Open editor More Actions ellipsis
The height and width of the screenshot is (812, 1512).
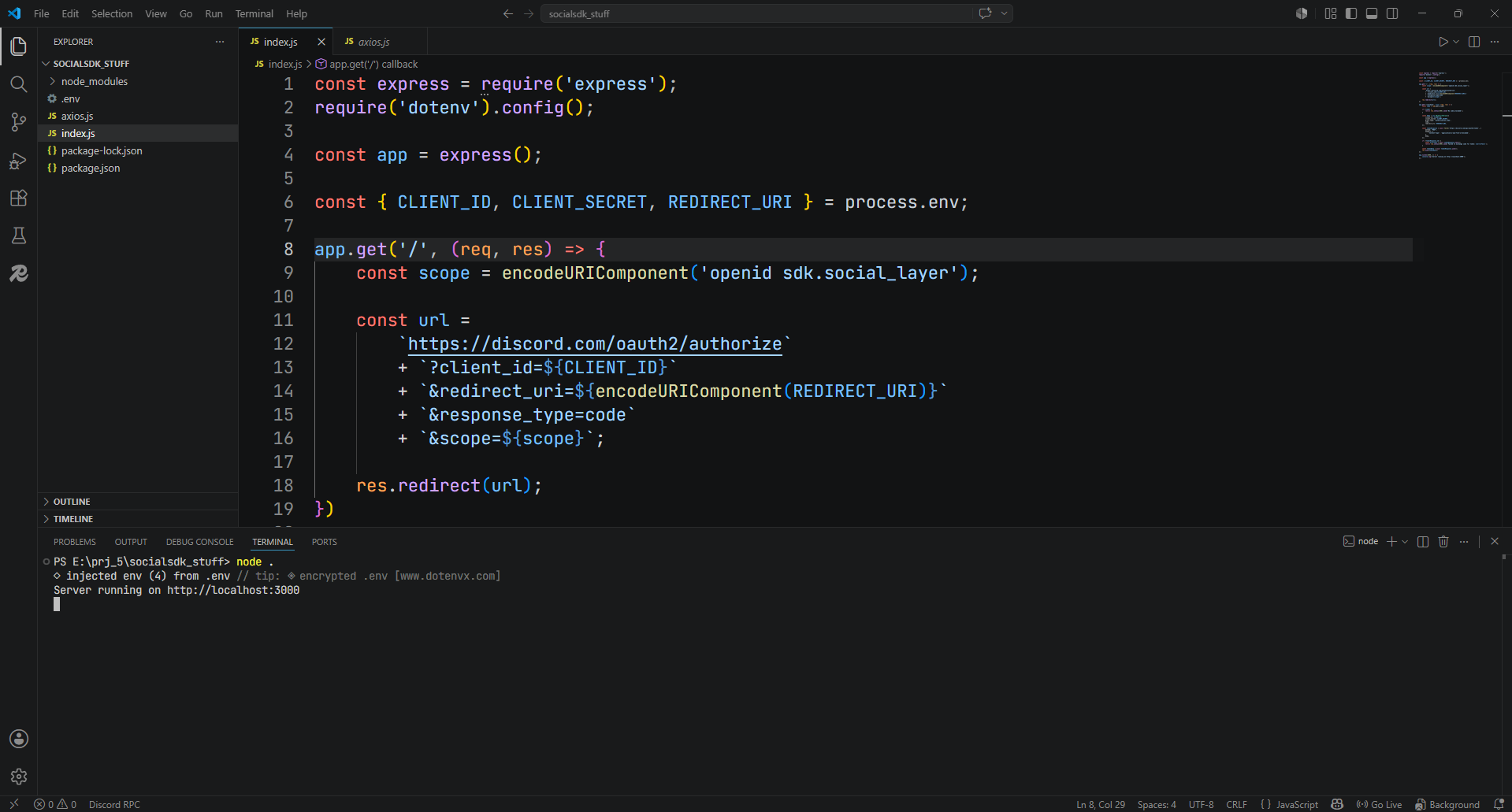[x=1495, y=42]
